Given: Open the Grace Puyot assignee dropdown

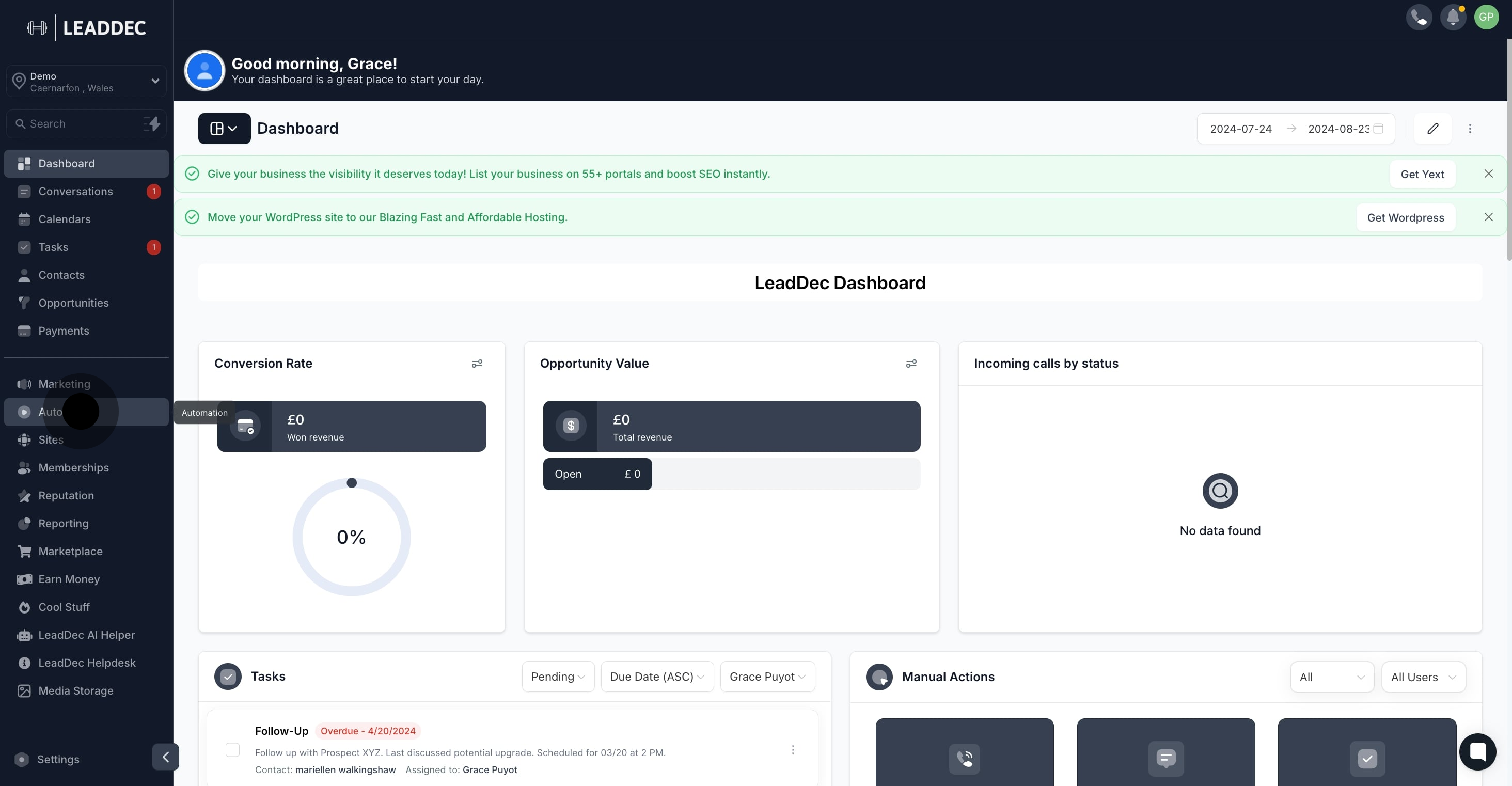Looking at the screenshot, I should 767,677.
